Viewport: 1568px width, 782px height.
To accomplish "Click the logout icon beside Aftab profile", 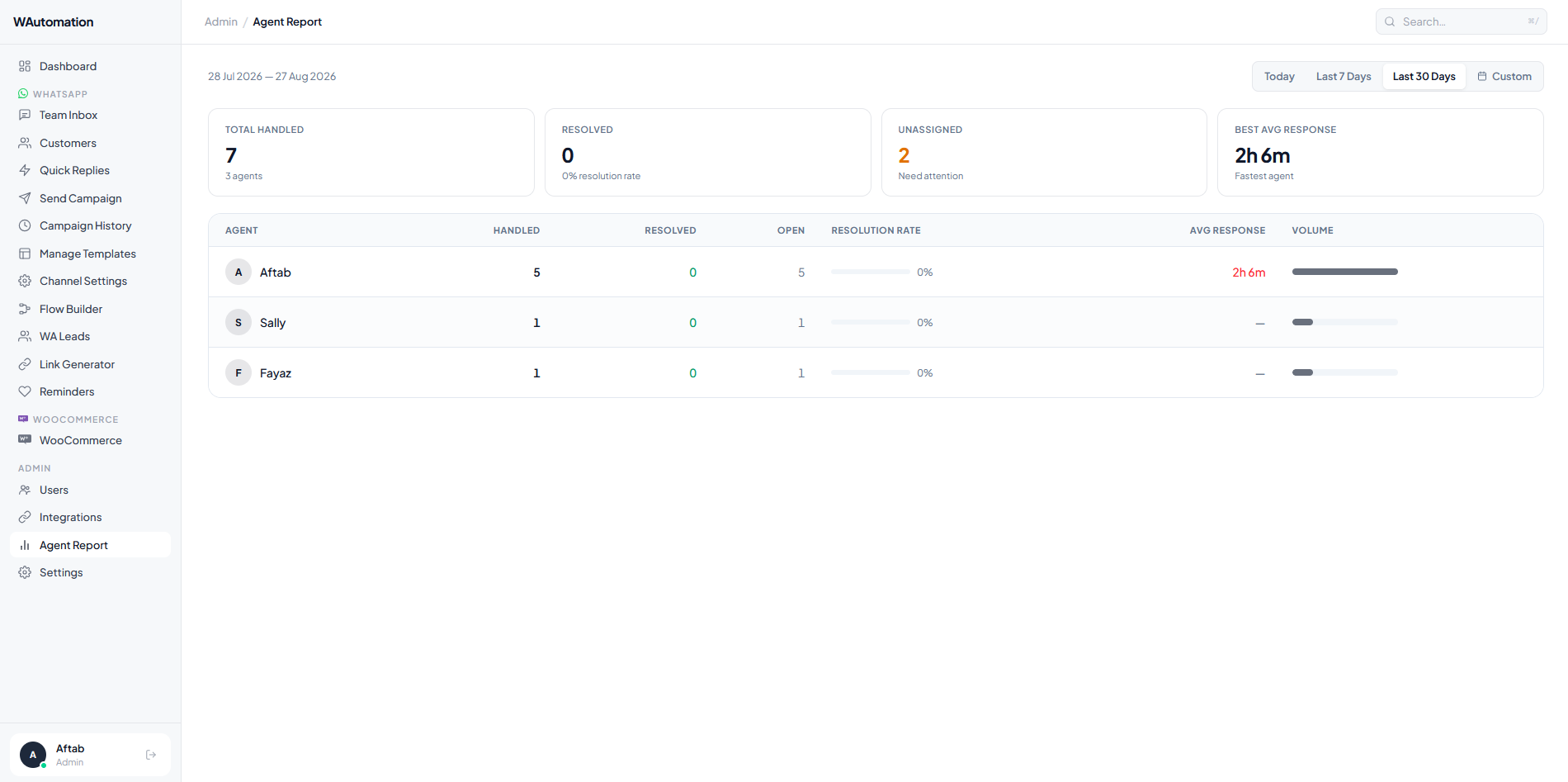I will (151, 755).
